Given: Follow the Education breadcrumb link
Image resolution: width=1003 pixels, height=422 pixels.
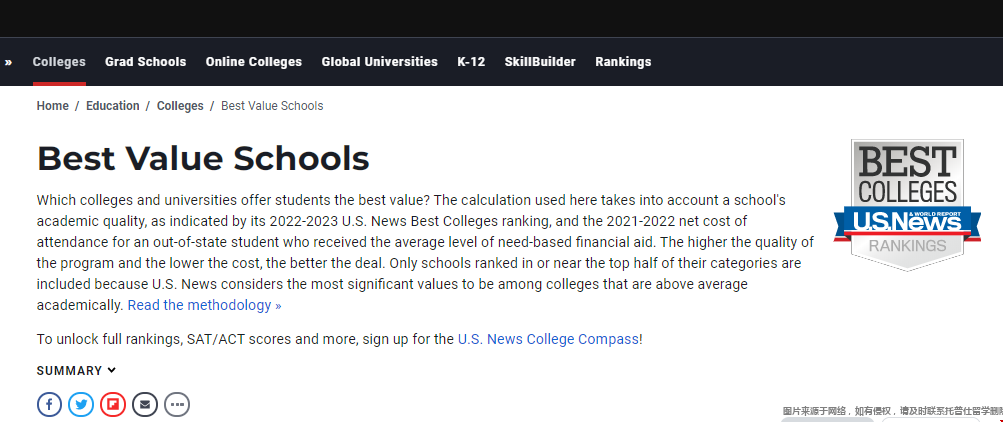Looking at the screenshot, I should pyautogui.click(x=113, y=106).
